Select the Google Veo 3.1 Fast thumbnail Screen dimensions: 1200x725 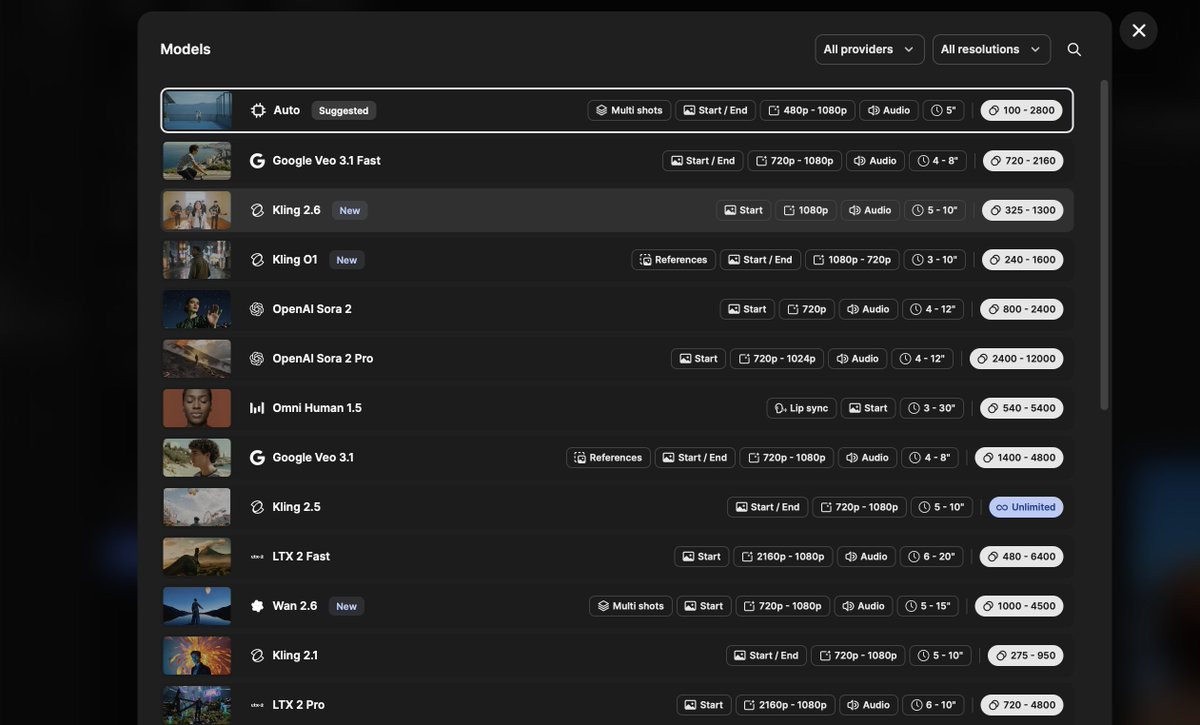(x=197, y=160)
